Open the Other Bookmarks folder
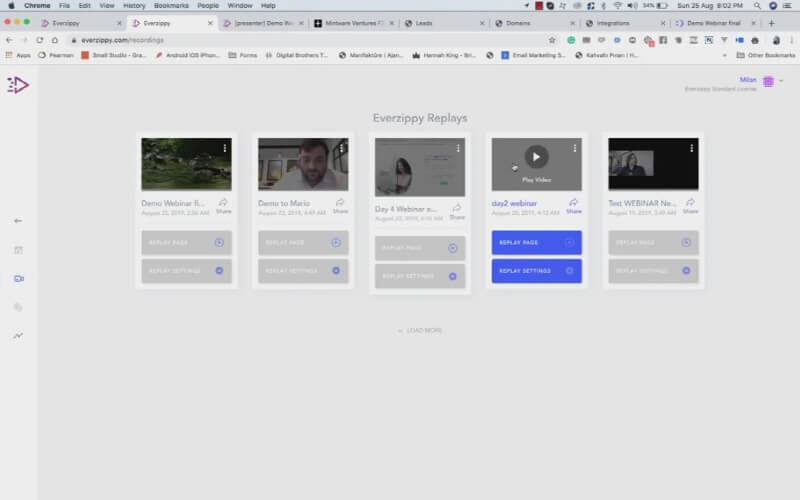The width and height of the screenshot is (800, 500). click(x=766, y=55)
